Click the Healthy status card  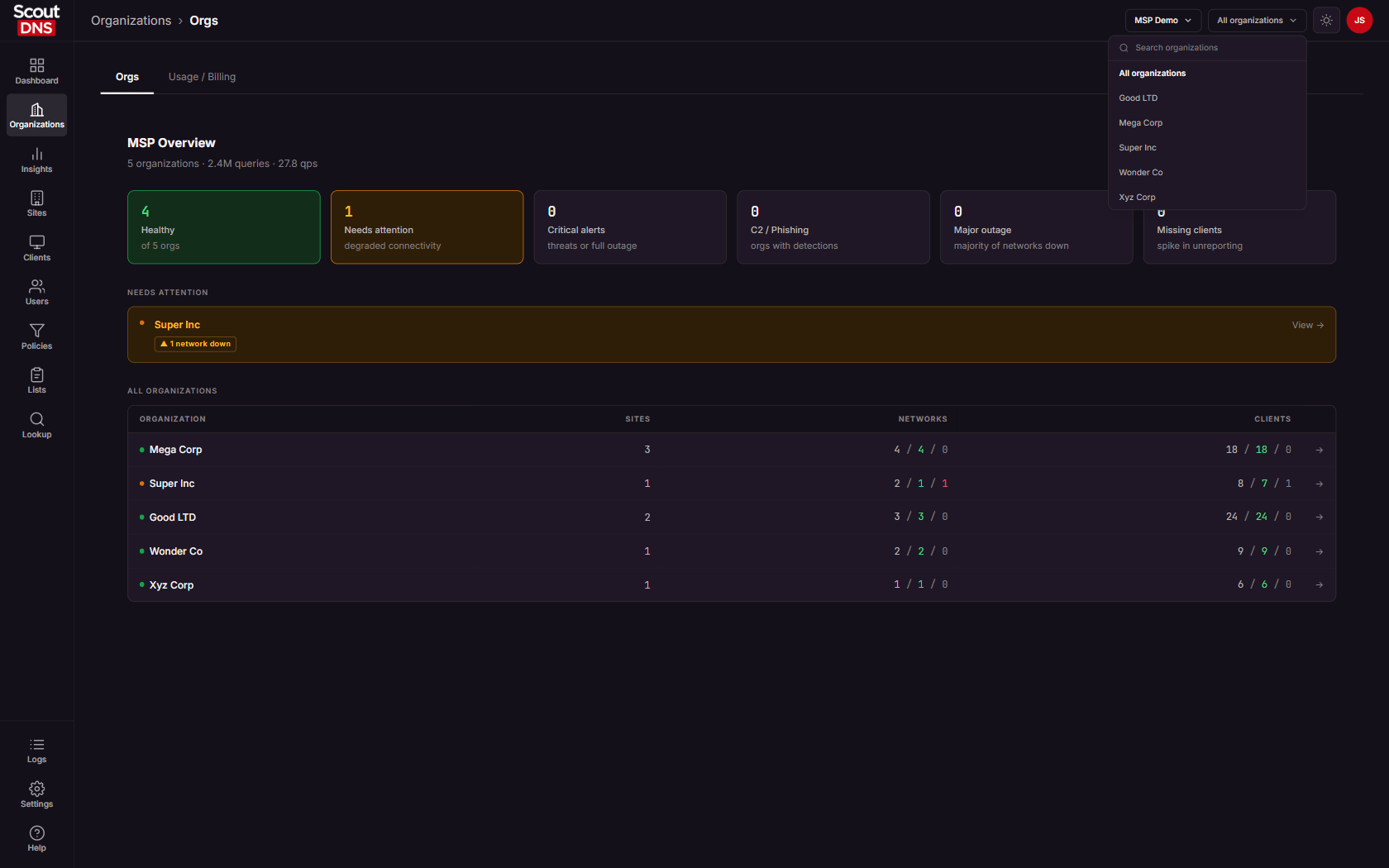point(224,227)
